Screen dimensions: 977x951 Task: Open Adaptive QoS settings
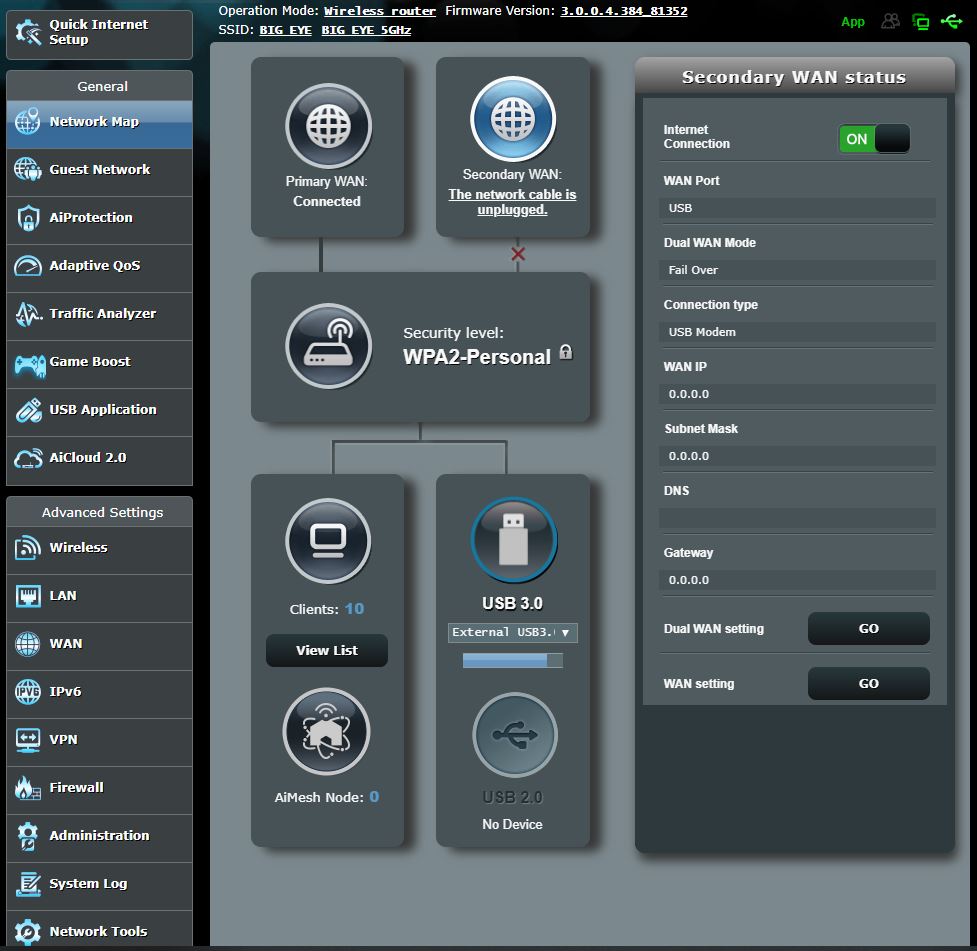coord(99,268)
